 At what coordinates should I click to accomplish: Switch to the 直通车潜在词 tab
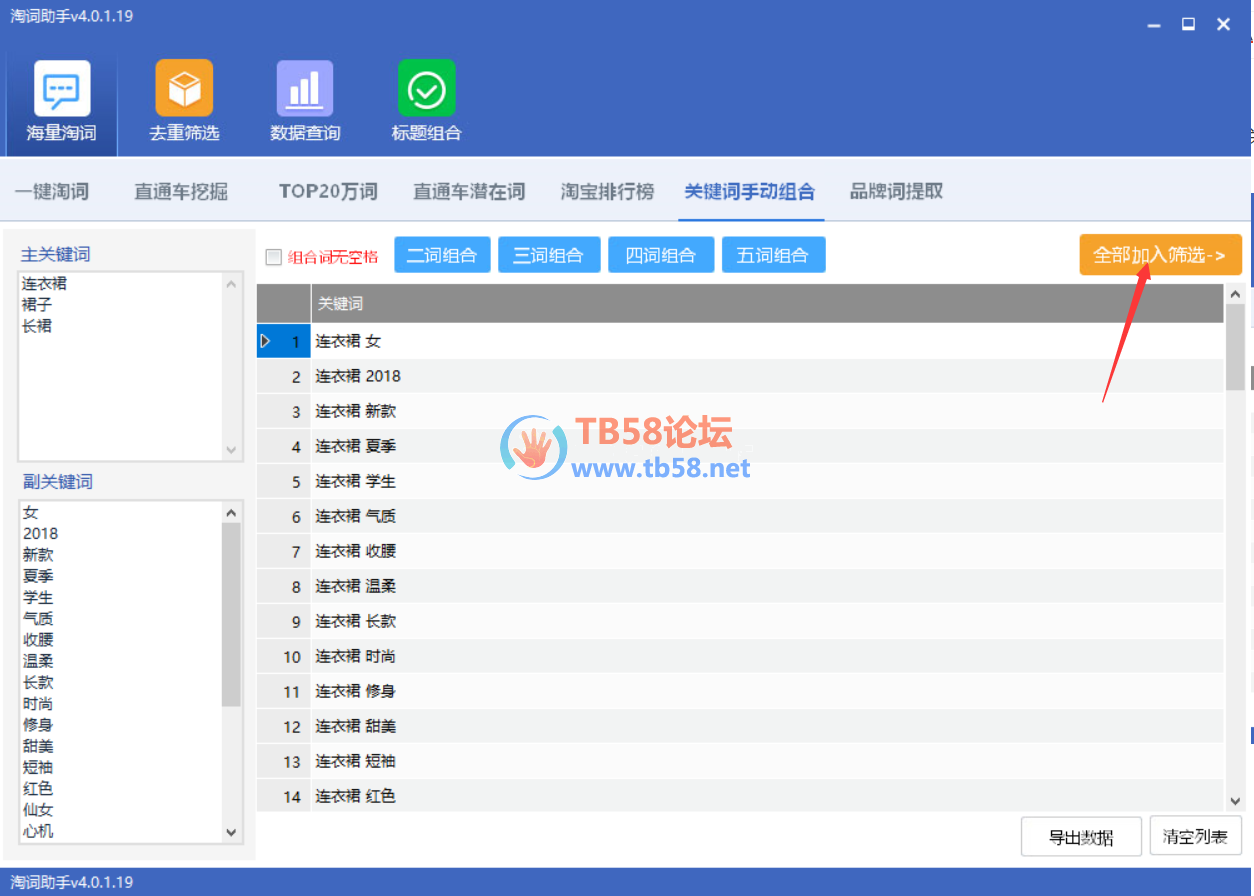[469, 191]
